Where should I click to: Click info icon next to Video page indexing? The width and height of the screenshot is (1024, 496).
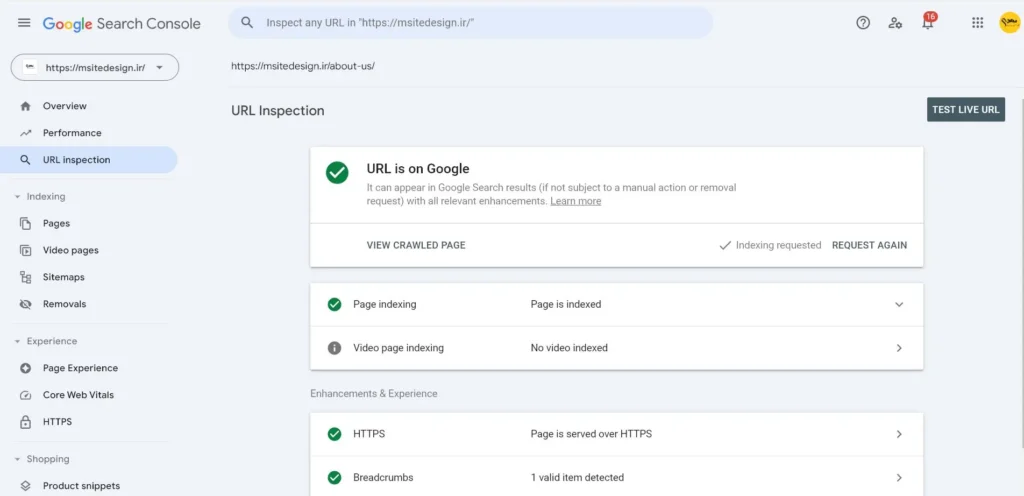pyautogui.click(x=334, y=348)
